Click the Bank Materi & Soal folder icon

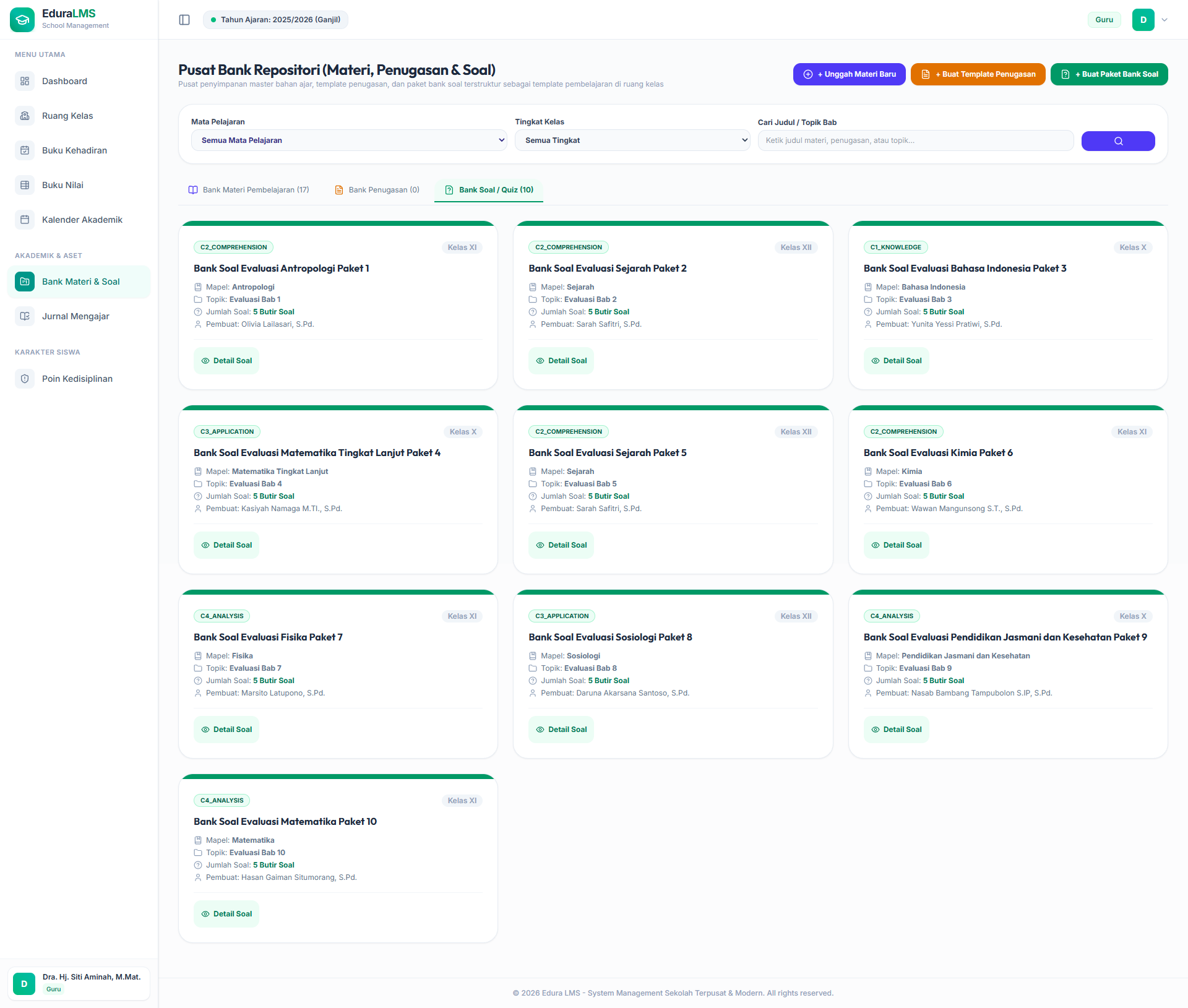(x=25, y=282)
